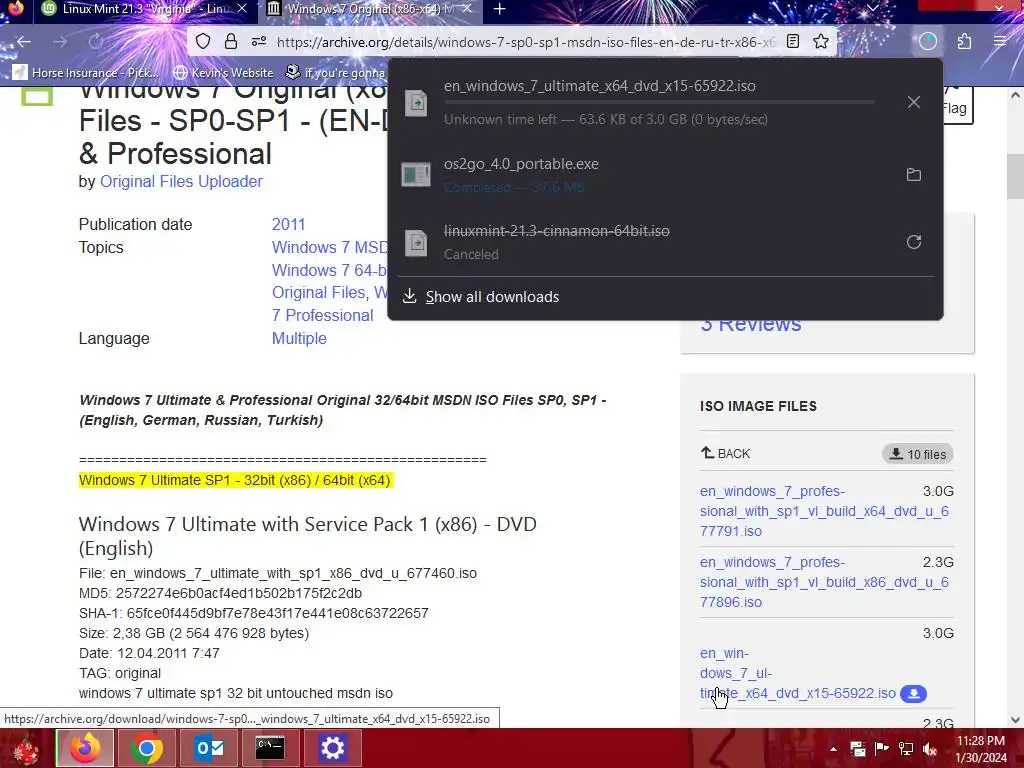Open the site permissions icon in address bar
1024x768 pixels.
pyautogui.click(x=259, y=42)
